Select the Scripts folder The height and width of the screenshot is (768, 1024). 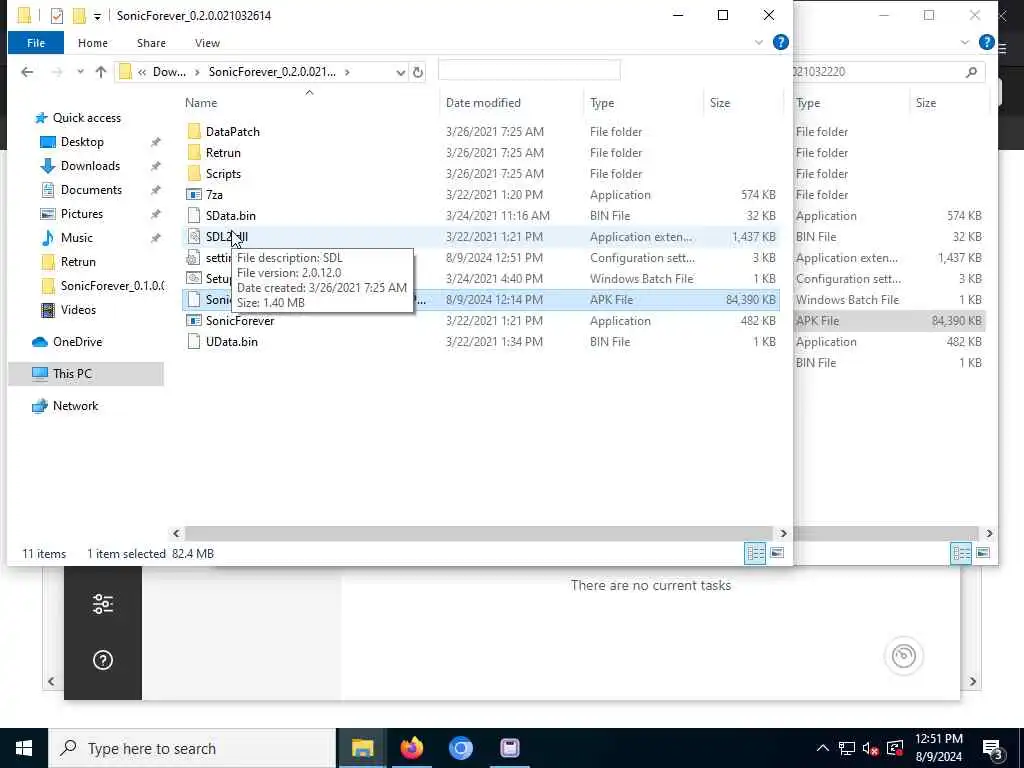pos(223,174)
